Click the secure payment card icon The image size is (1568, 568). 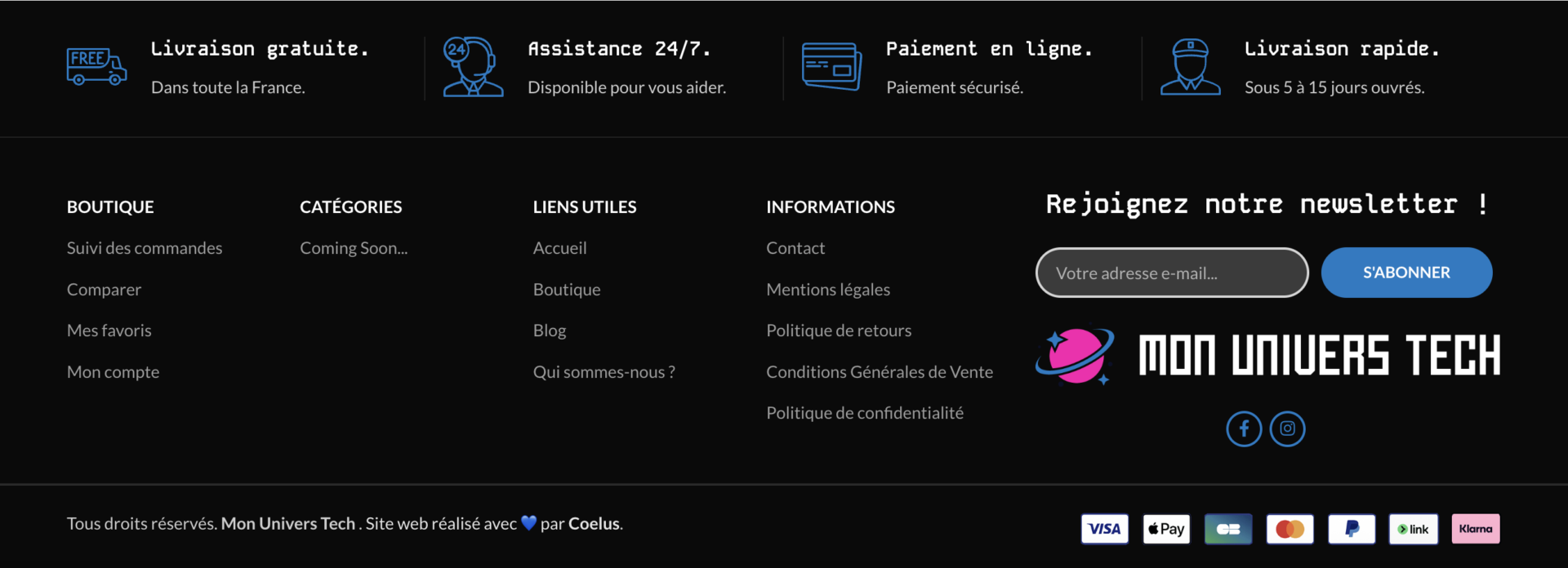[x=831, y=67]
